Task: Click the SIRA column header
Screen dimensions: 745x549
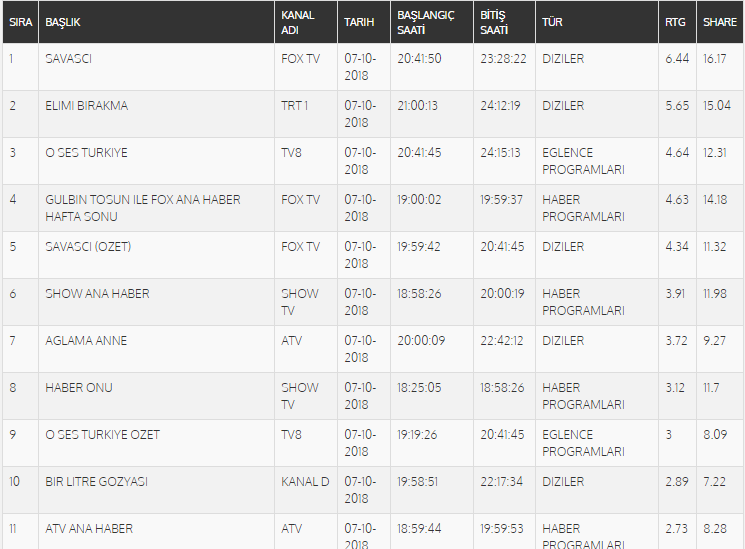Action: click(20, 21)
